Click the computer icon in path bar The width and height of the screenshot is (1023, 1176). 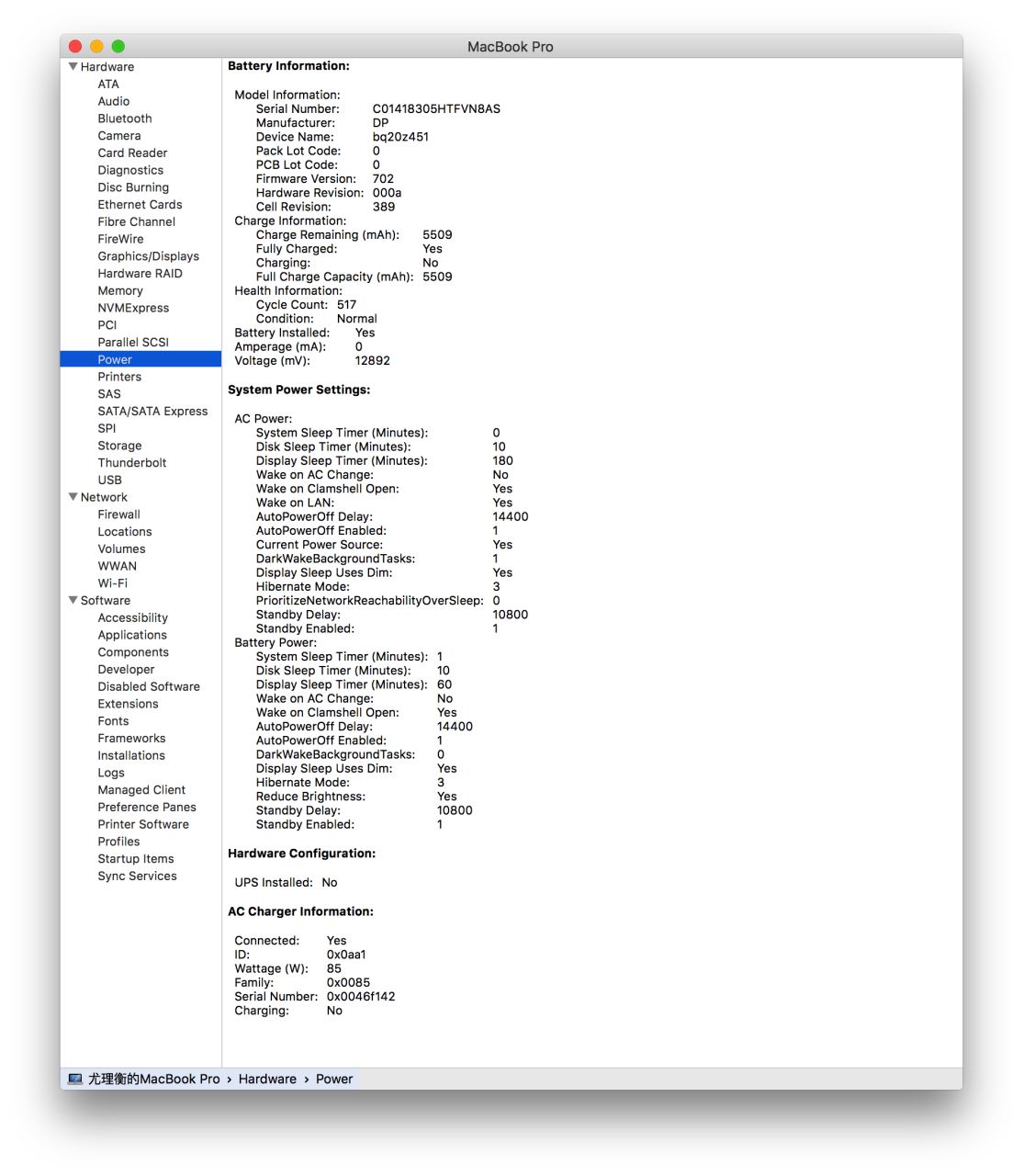pos(75,1079)
